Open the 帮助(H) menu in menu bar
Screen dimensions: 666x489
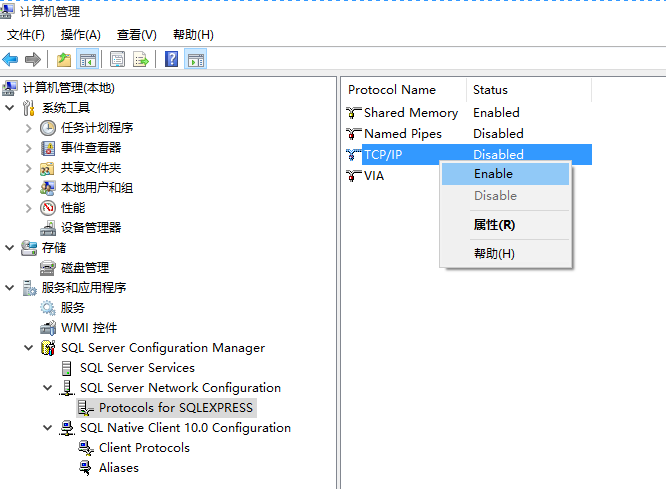click(x=193, y=35)
